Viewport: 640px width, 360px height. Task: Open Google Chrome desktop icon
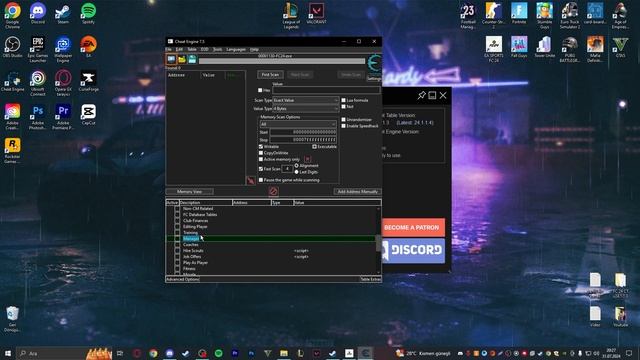[13, 15]
